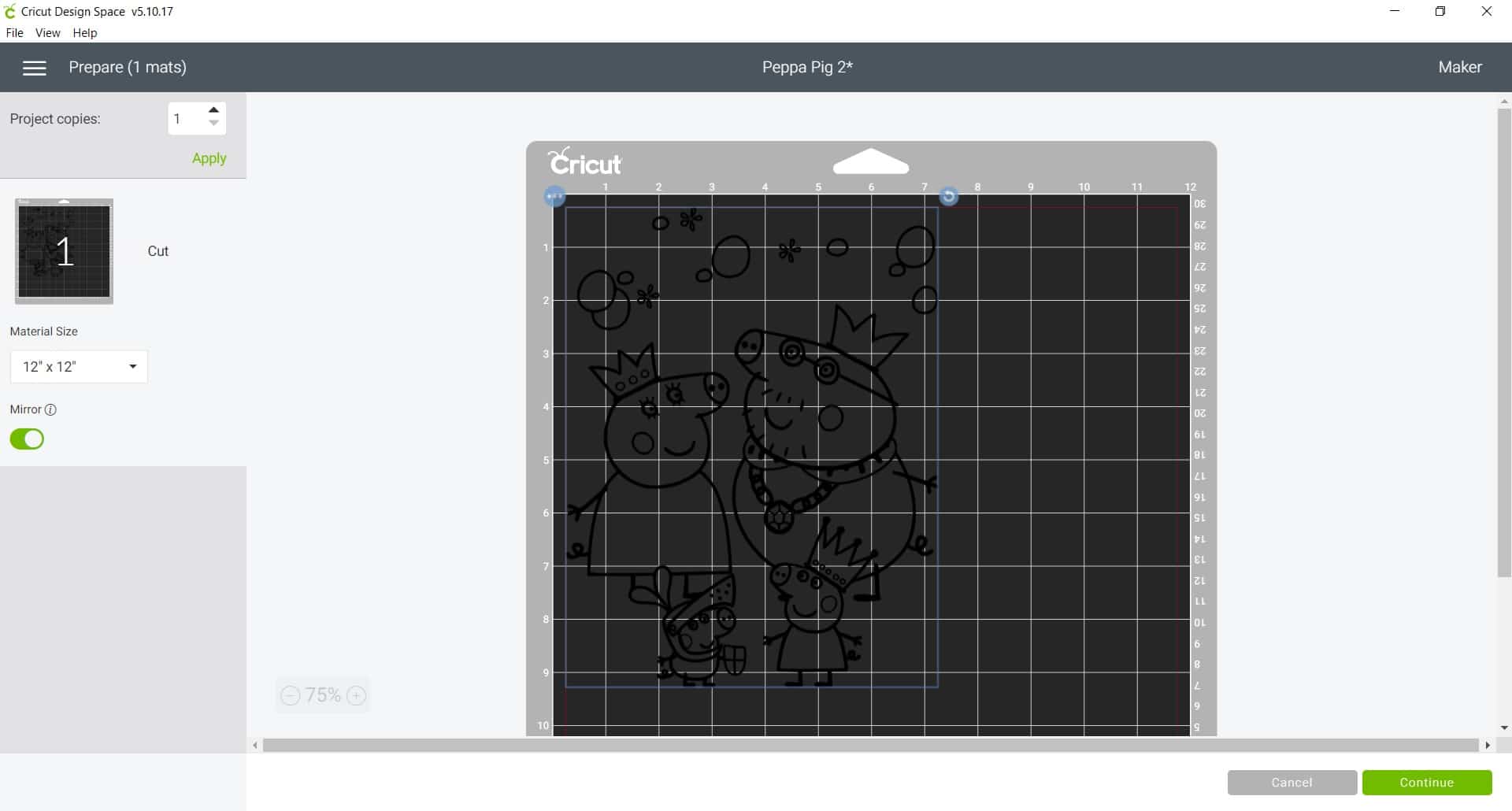Select the mat 1 preview thumbnail
The image size is (1512, 811).
(64, 250)
